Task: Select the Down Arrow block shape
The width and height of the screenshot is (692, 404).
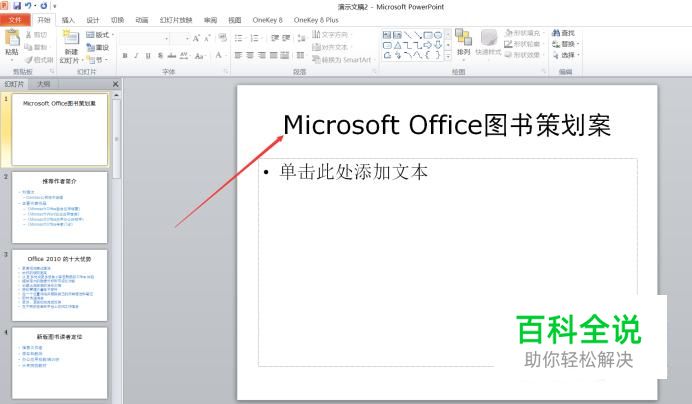Action: 438,45
